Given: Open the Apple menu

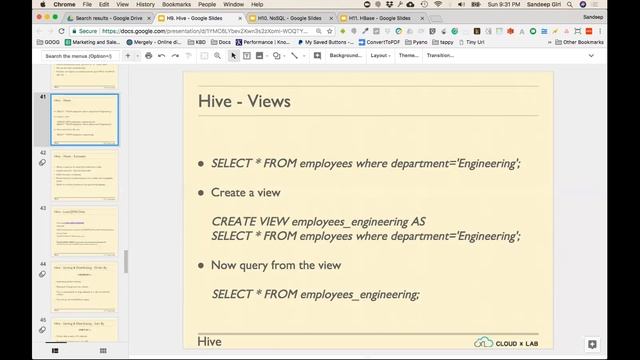Looking at the screenshot, I should coord(43,4).
